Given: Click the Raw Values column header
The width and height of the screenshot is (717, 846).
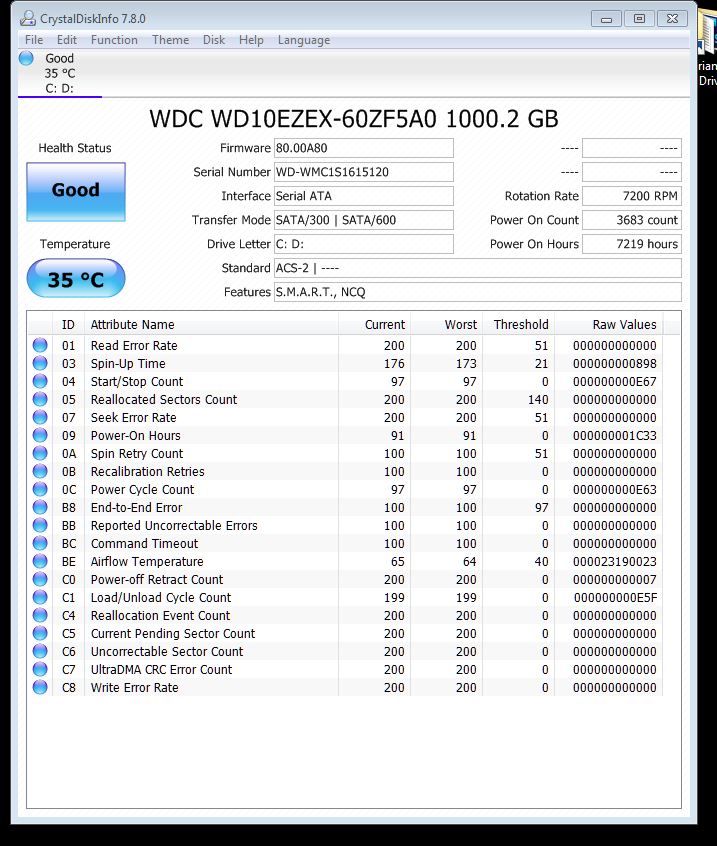Looking at the screenshot, I should 609,325.
